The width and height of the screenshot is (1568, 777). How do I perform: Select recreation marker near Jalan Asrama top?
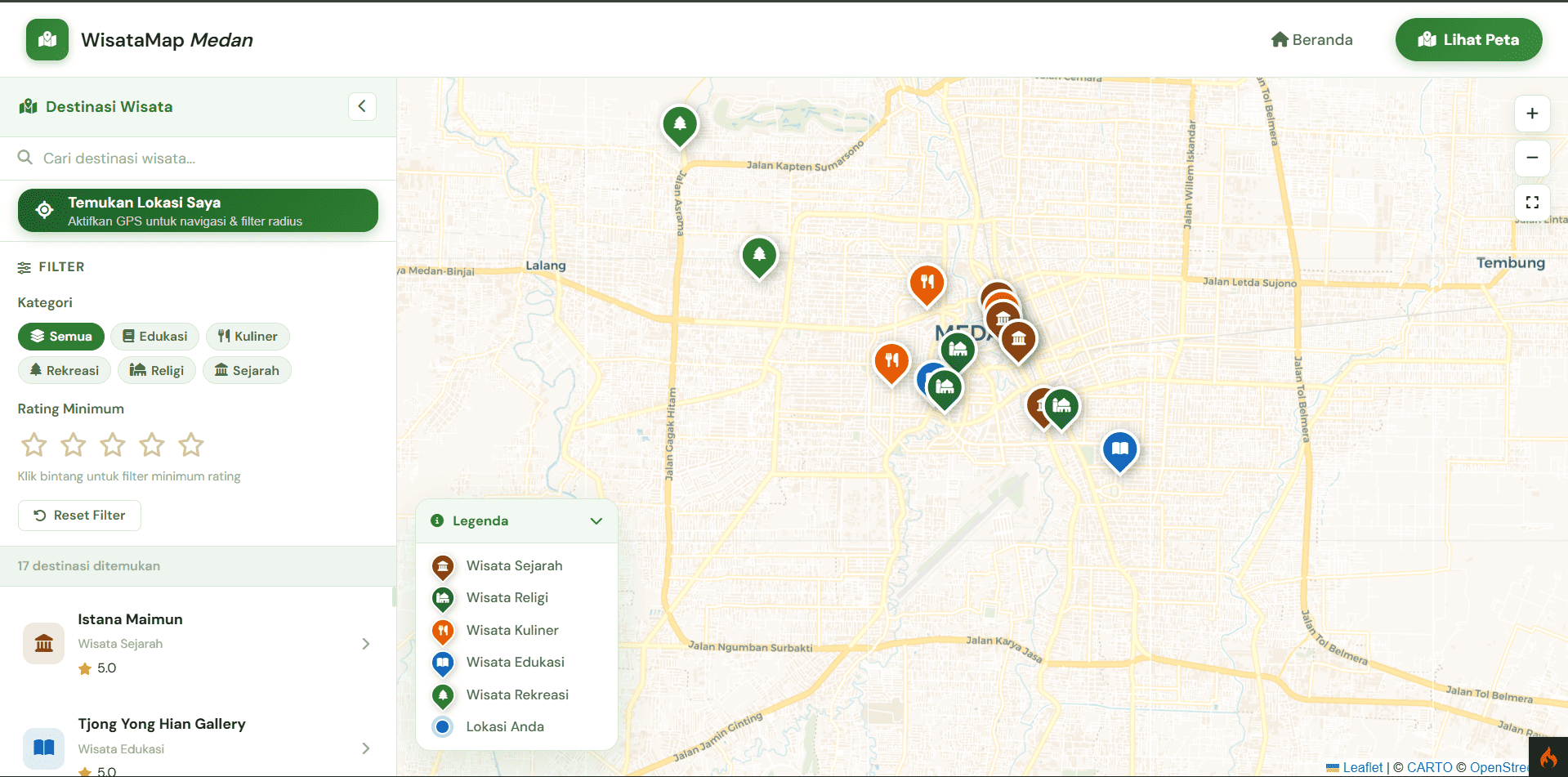point(680,125)
